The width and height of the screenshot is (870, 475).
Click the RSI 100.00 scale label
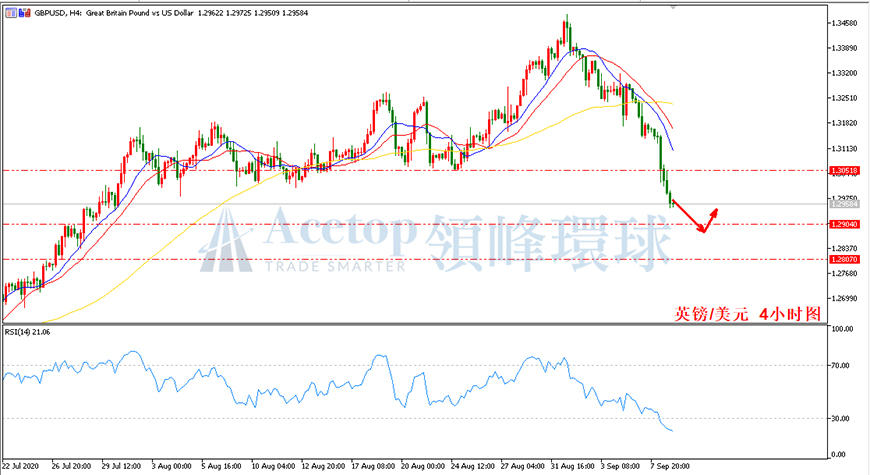point(842,329)
